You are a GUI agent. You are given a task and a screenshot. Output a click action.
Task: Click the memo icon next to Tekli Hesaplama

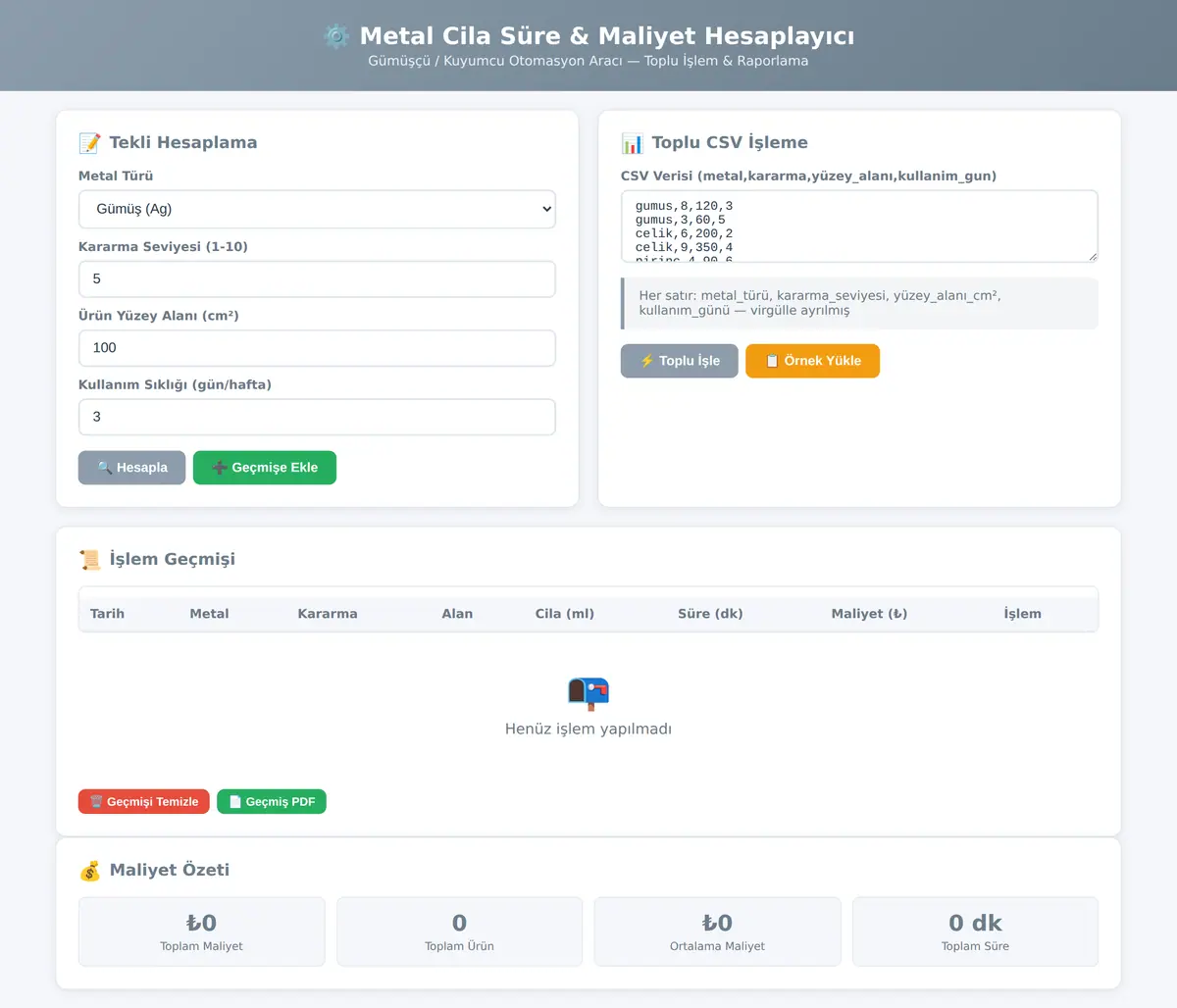click(x=89, y=143)
